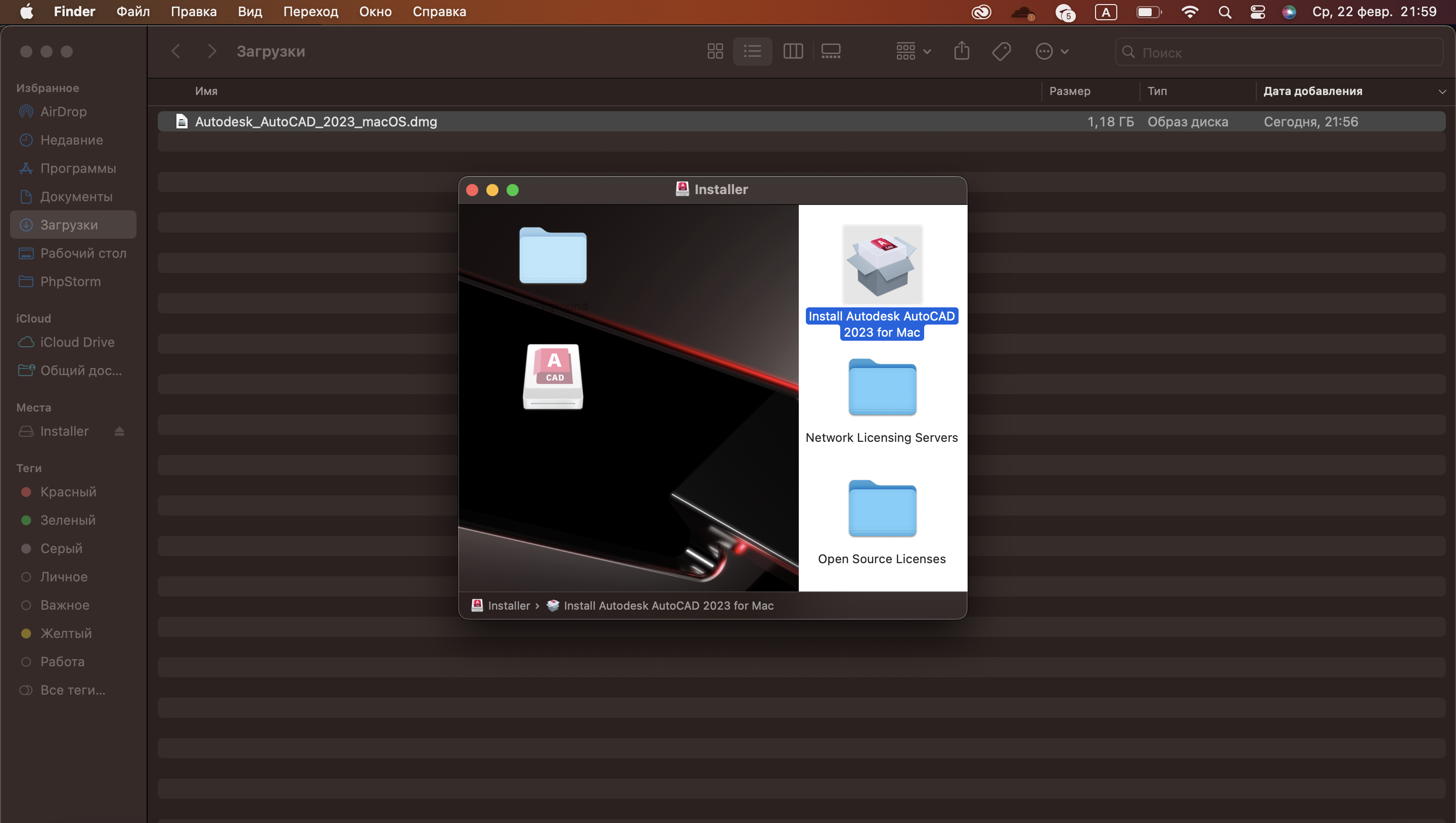Select the AutoCAD CAD disk icon
Image resolution: width=1456 pixels, height=823 pixels.
[553, 377]
